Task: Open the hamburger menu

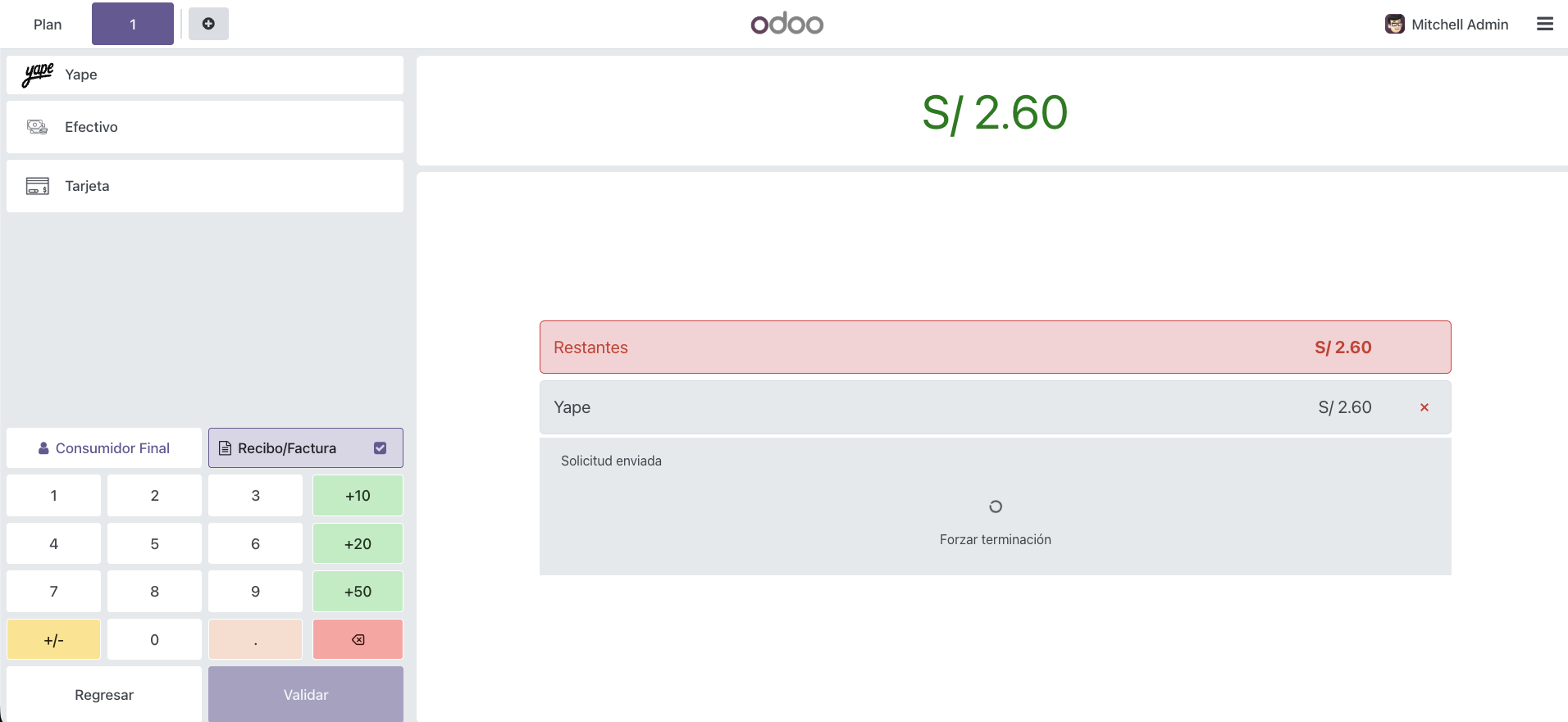Action: pyautogui.click(x=1545, y=24)
